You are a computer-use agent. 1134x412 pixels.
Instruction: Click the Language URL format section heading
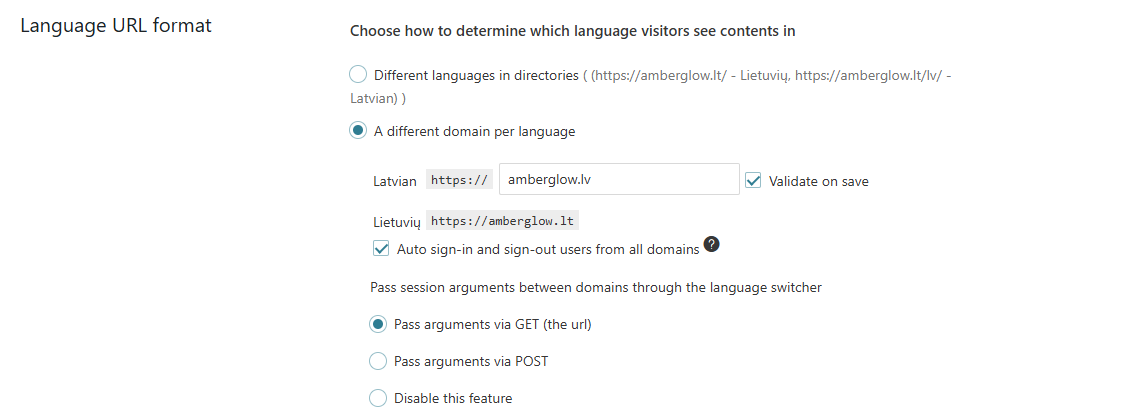116,25
